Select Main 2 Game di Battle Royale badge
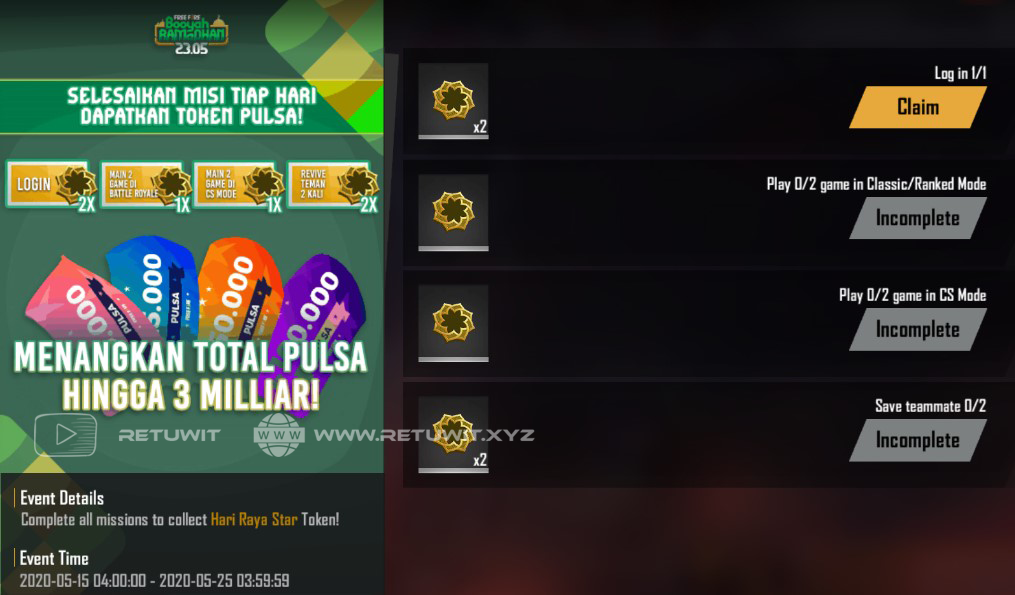The image size is (1015, 595). (145, 185)
